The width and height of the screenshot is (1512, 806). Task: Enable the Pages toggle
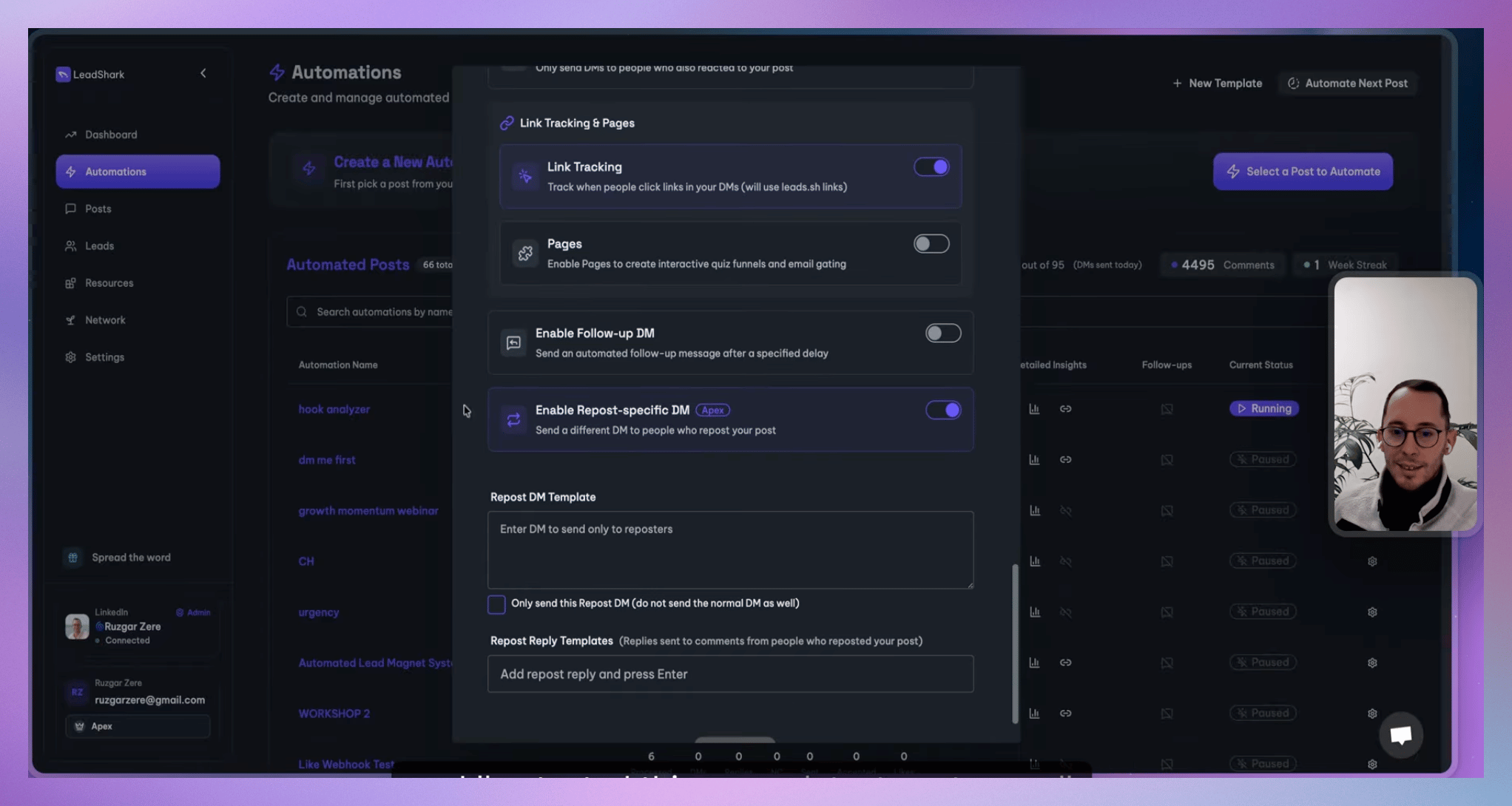point(931,244)
